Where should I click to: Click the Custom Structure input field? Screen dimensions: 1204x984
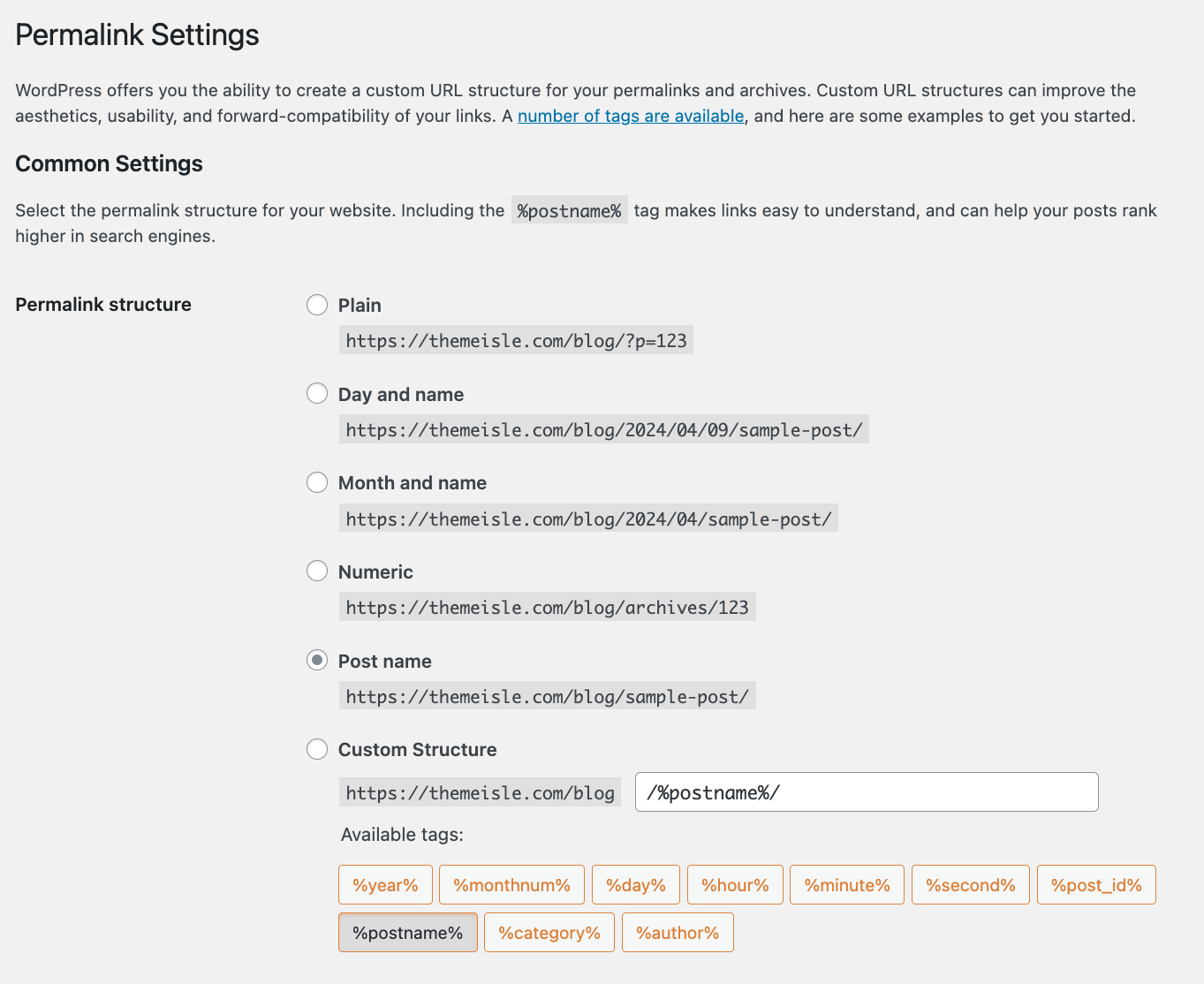(x=866, y=791)
